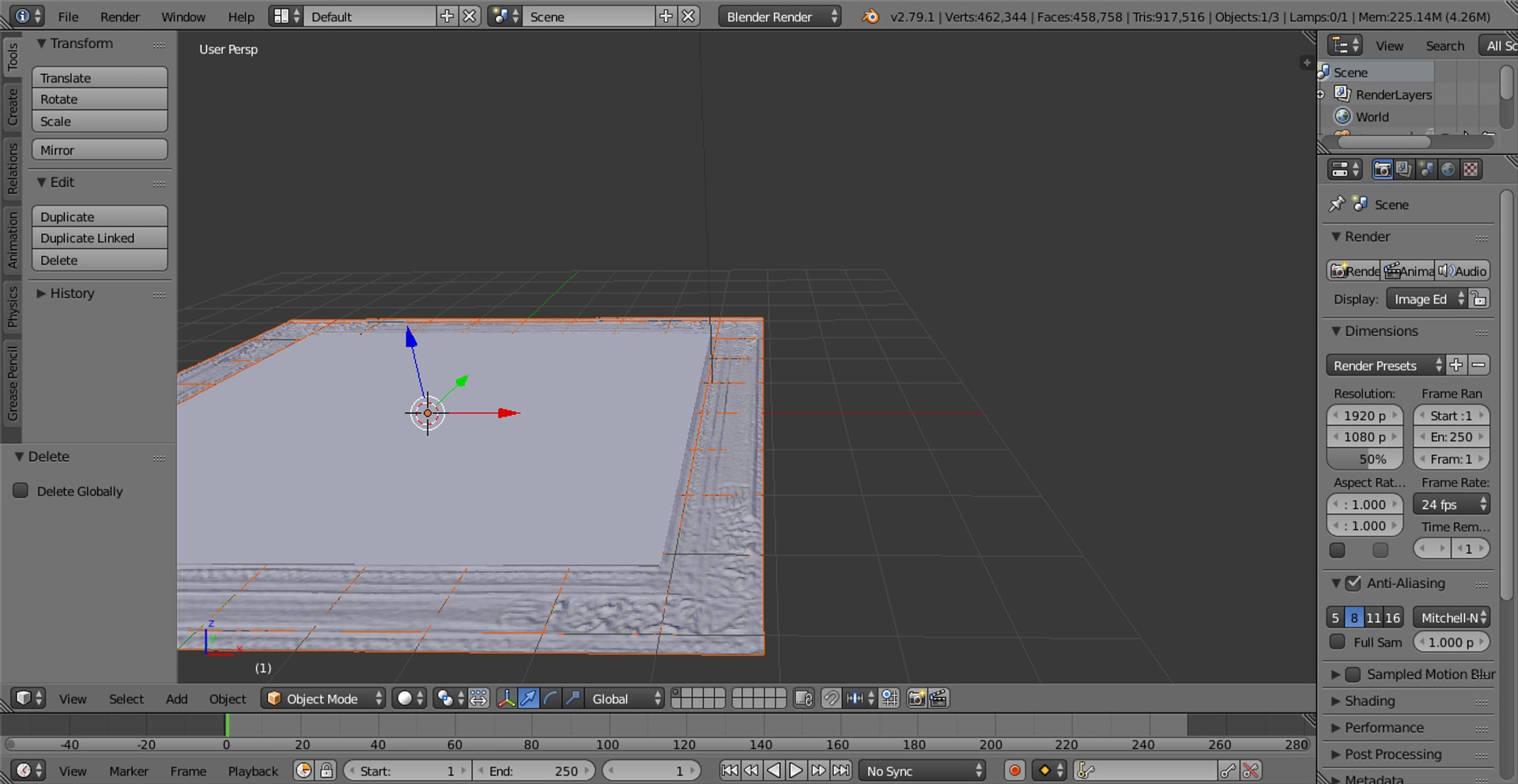This screenshot has height=784, width=1518.
Task: Enable the Full Sample checkbox
Action: [x=1337, y=642]
